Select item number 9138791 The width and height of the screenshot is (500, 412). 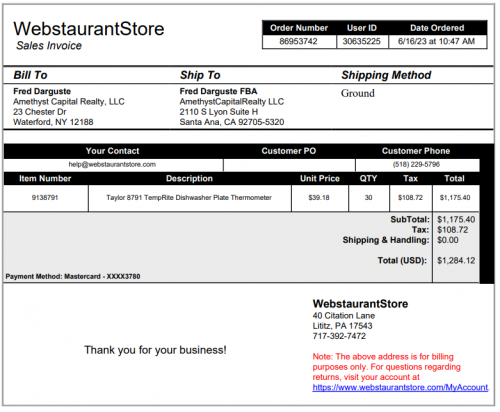pyautogui.click(x=45, y=198)
